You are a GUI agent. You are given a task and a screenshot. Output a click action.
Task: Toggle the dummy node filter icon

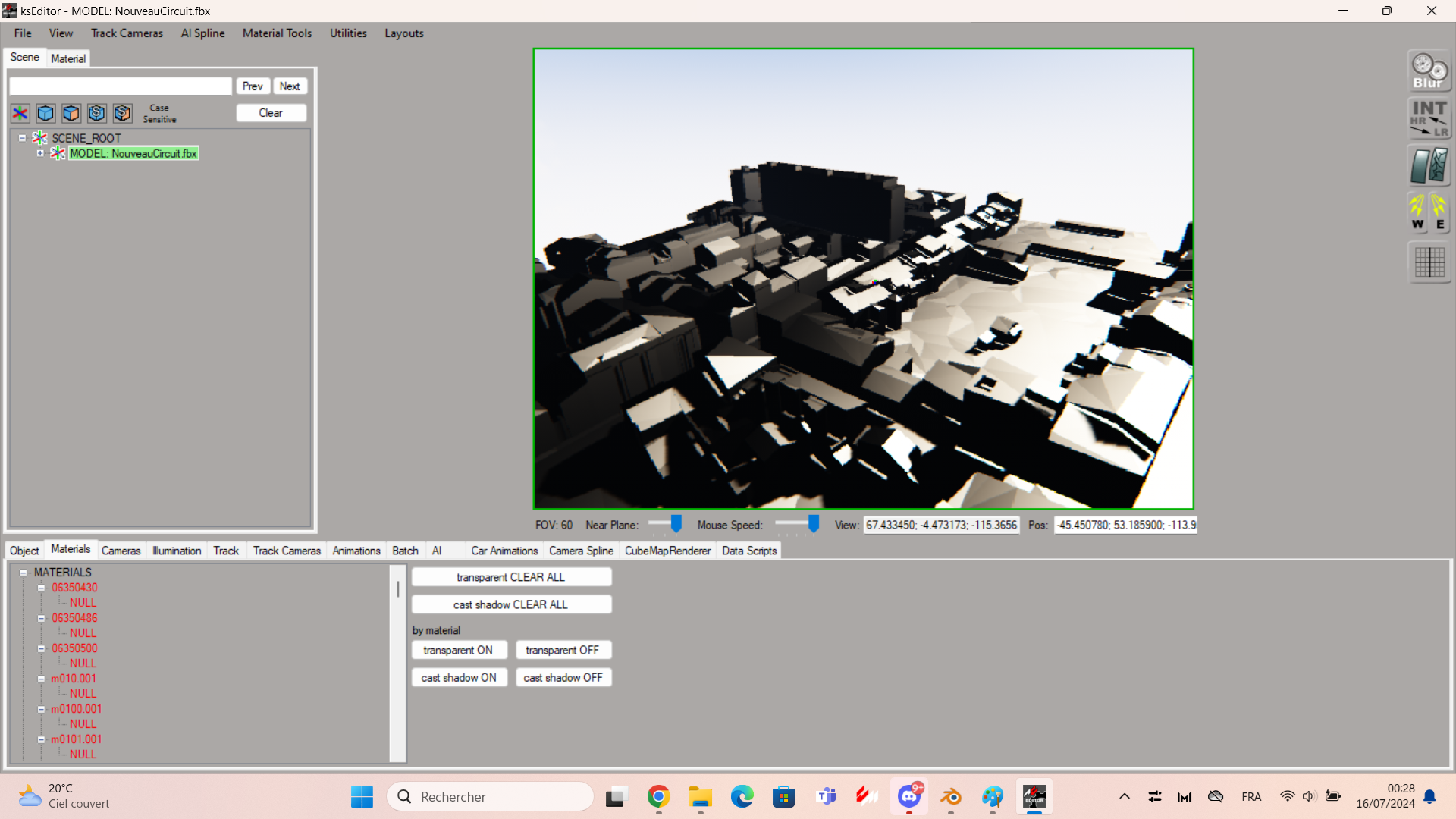[x=20, y=114]
